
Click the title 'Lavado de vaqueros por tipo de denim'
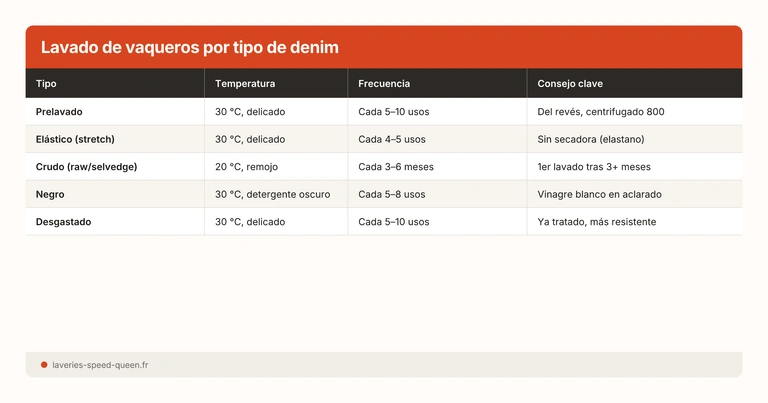189,48
